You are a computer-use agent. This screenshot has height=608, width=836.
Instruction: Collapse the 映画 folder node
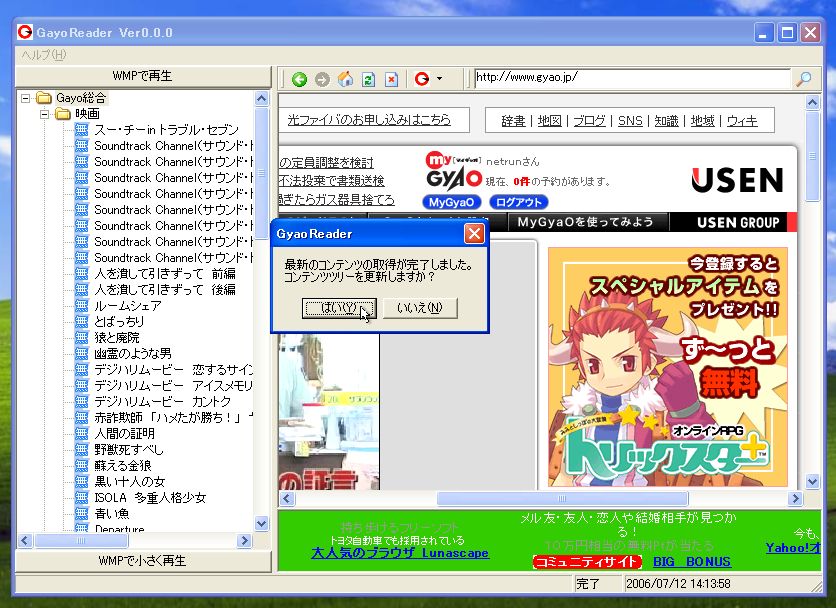click(45, 114)
